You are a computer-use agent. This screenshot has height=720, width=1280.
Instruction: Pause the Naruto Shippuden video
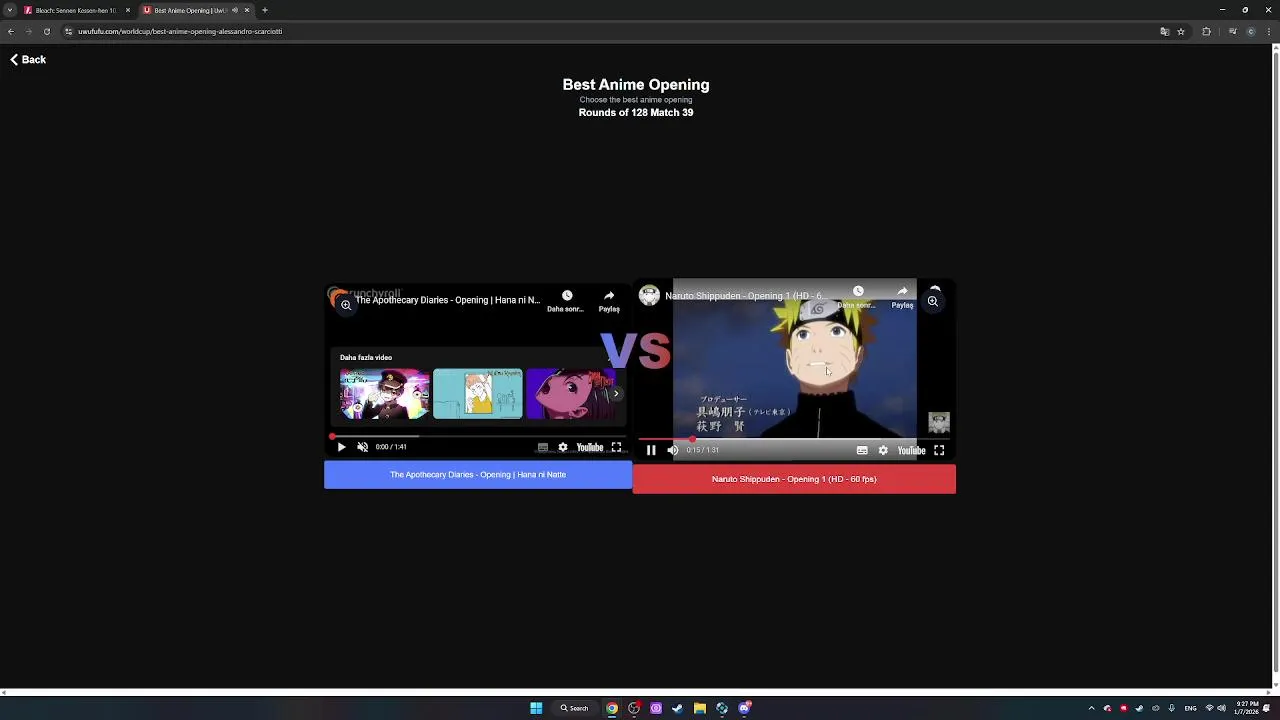coord(651,450)
